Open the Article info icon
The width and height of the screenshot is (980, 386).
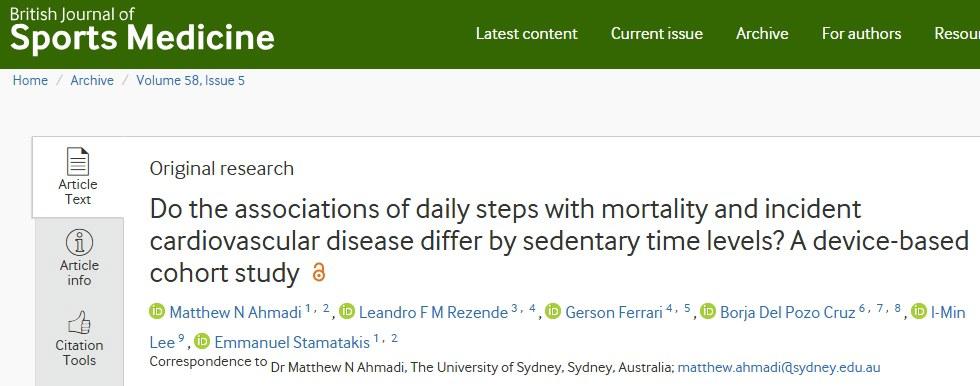(x=79, y=242)
